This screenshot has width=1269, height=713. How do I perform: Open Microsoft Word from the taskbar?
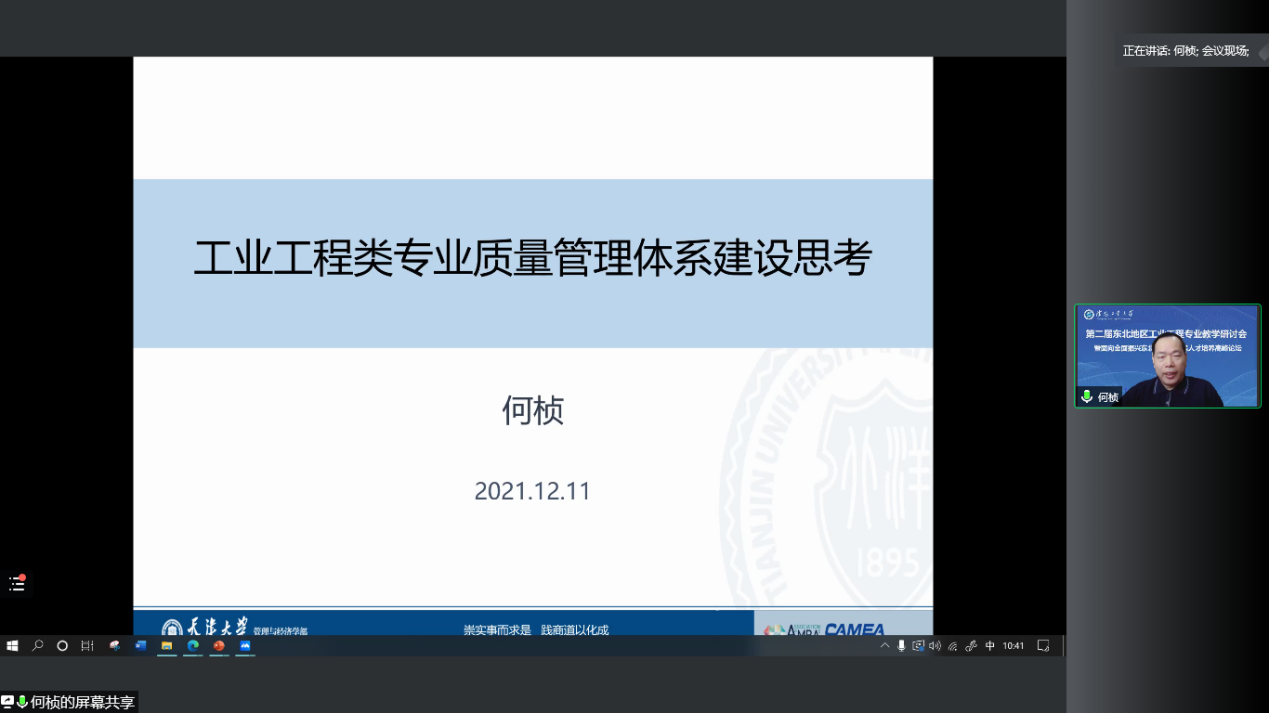click(141, 646)
